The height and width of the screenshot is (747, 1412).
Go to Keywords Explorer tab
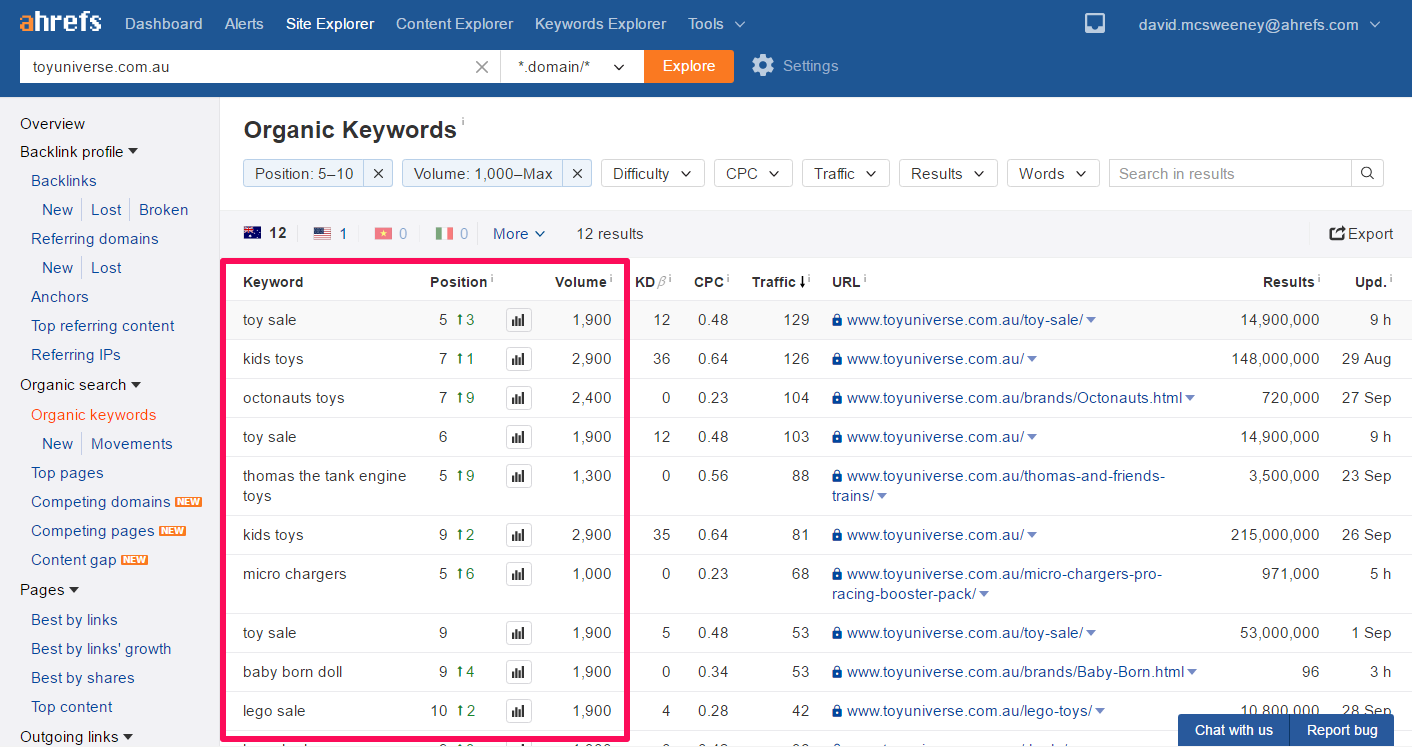pos(600,24)
